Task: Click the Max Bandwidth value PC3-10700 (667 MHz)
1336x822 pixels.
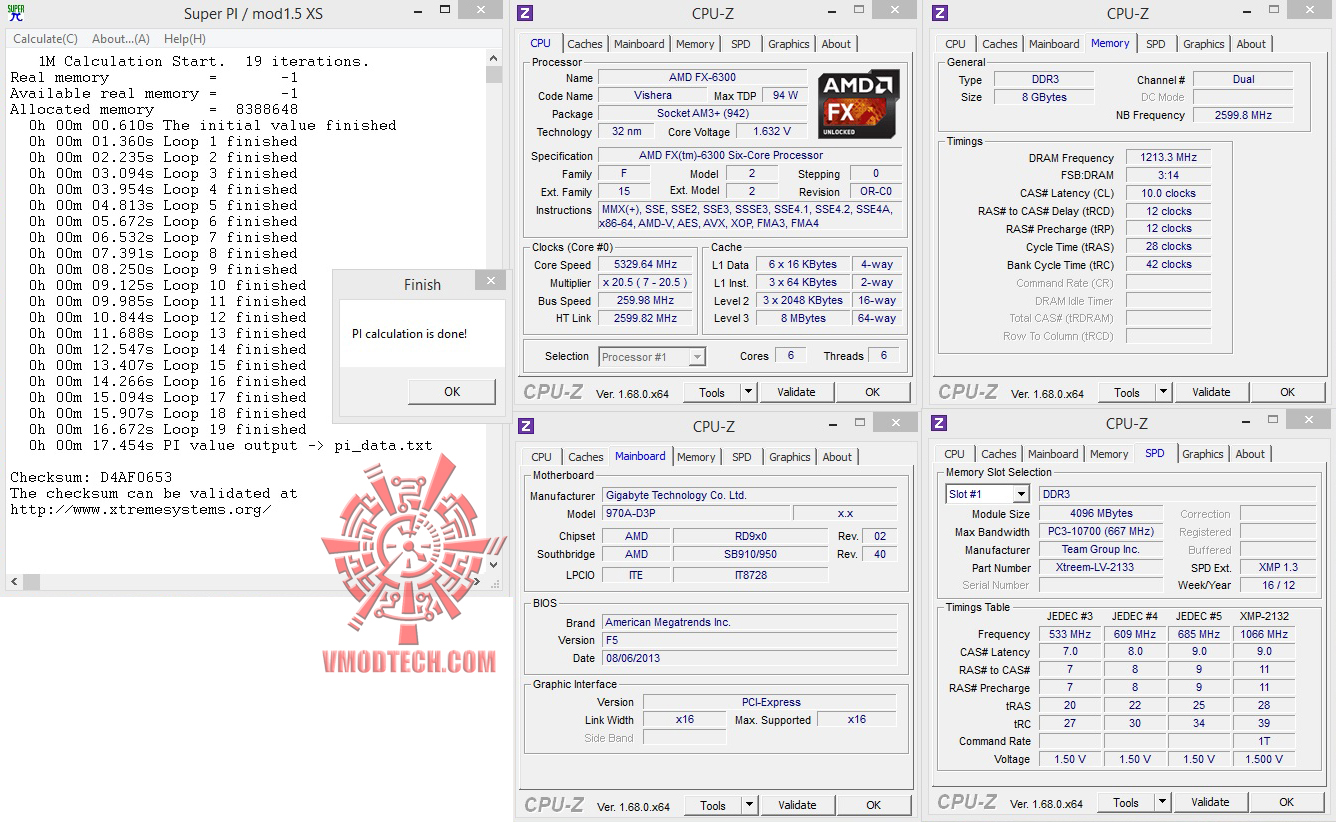Action: [1100, 532]
